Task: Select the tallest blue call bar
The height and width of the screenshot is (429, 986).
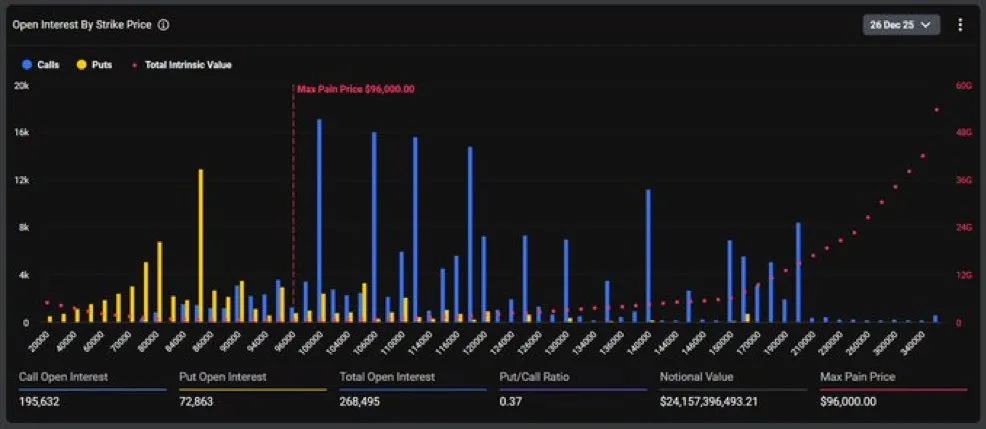Action: pyautogui.click(x=319, y=220)
